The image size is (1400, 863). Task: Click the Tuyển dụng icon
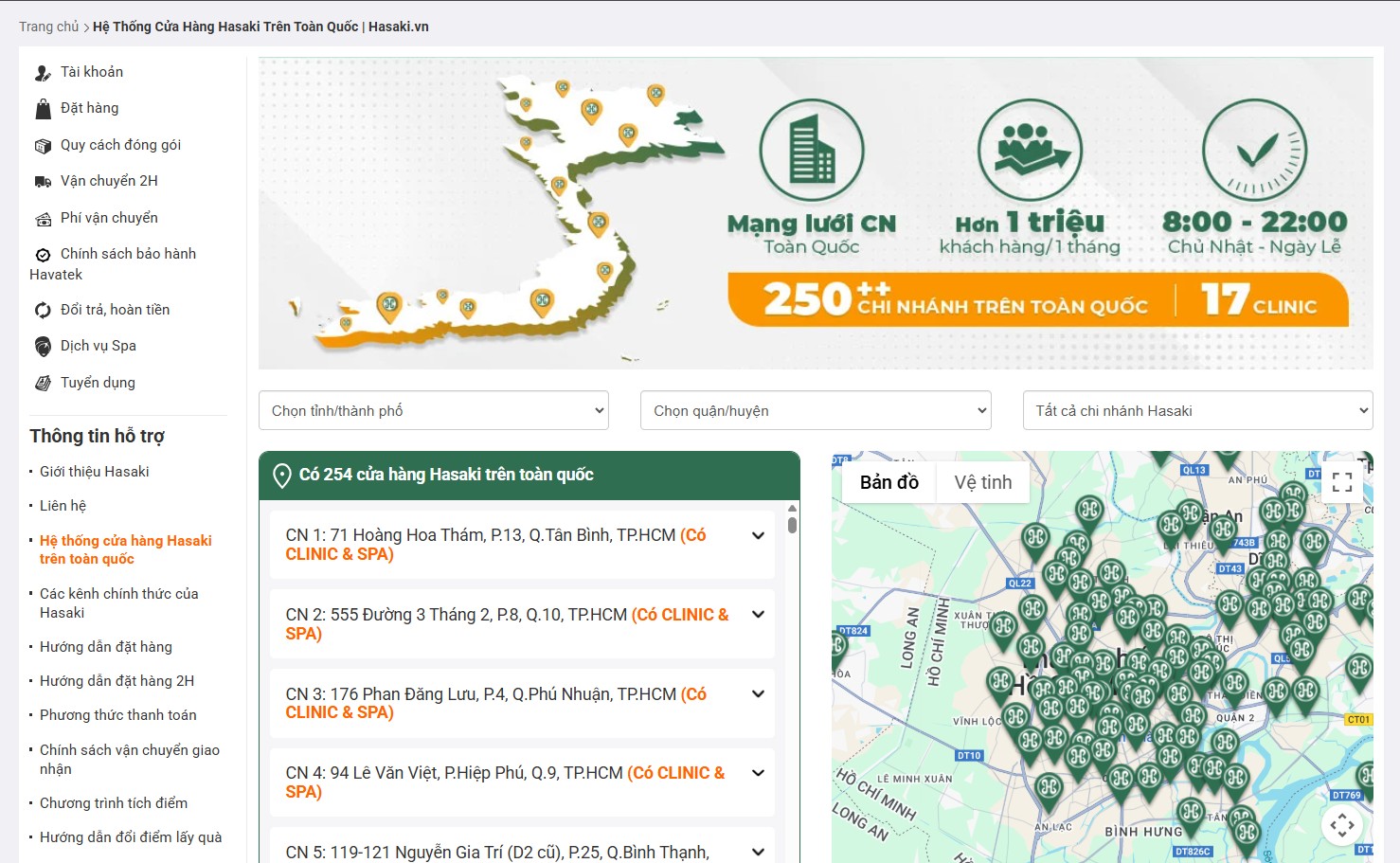click(x=43, y=384)
